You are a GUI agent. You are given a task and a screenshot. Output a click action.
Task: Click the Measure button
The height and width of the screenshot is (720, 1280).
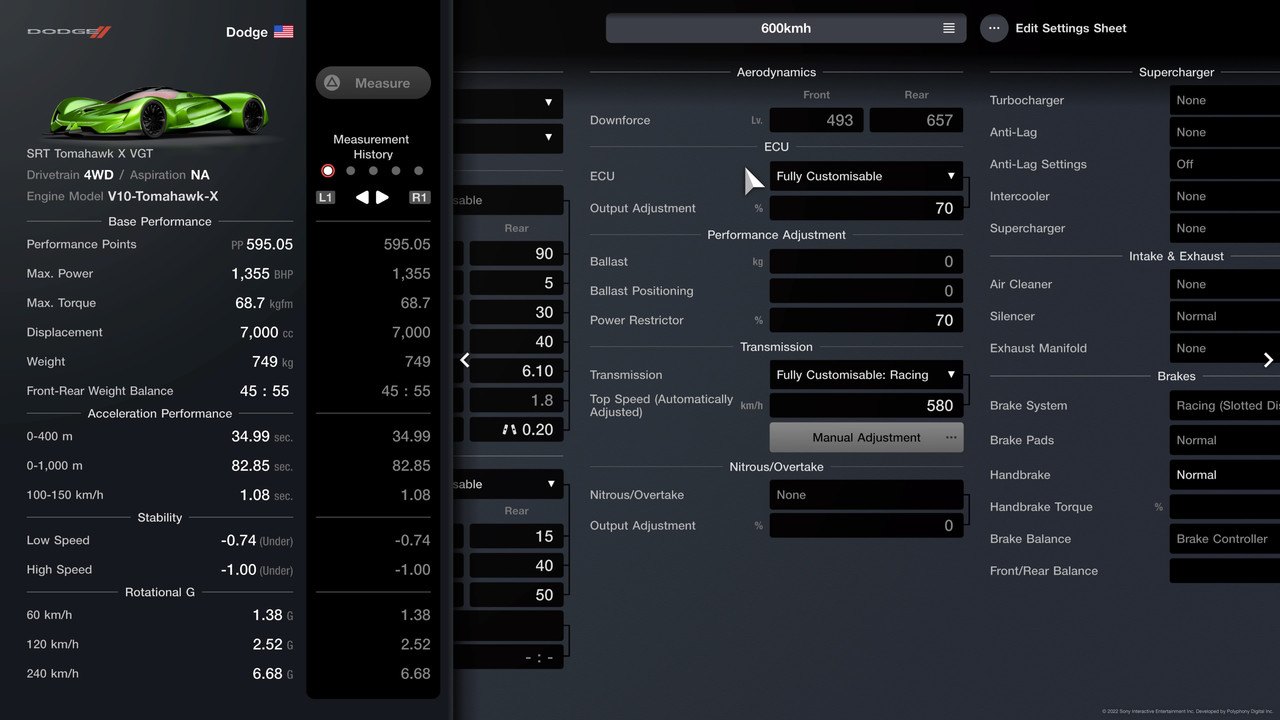tap(373, 83)
